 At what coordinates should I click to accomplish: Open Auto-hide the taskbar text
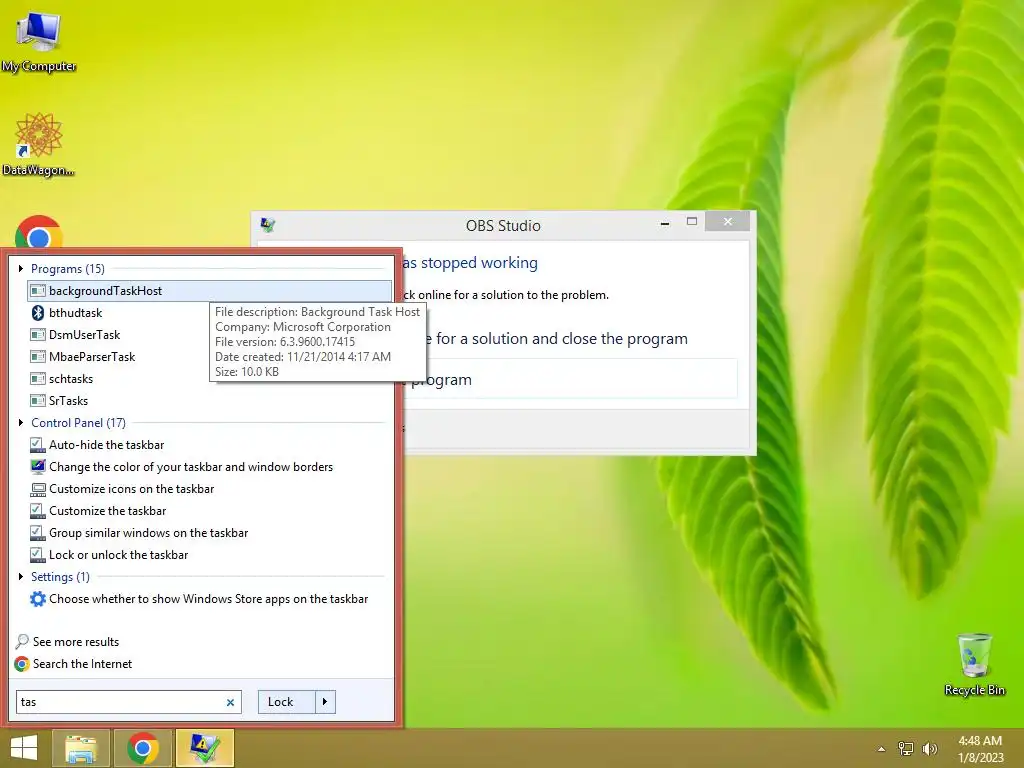pyautogui.click(x=106, y=445)
